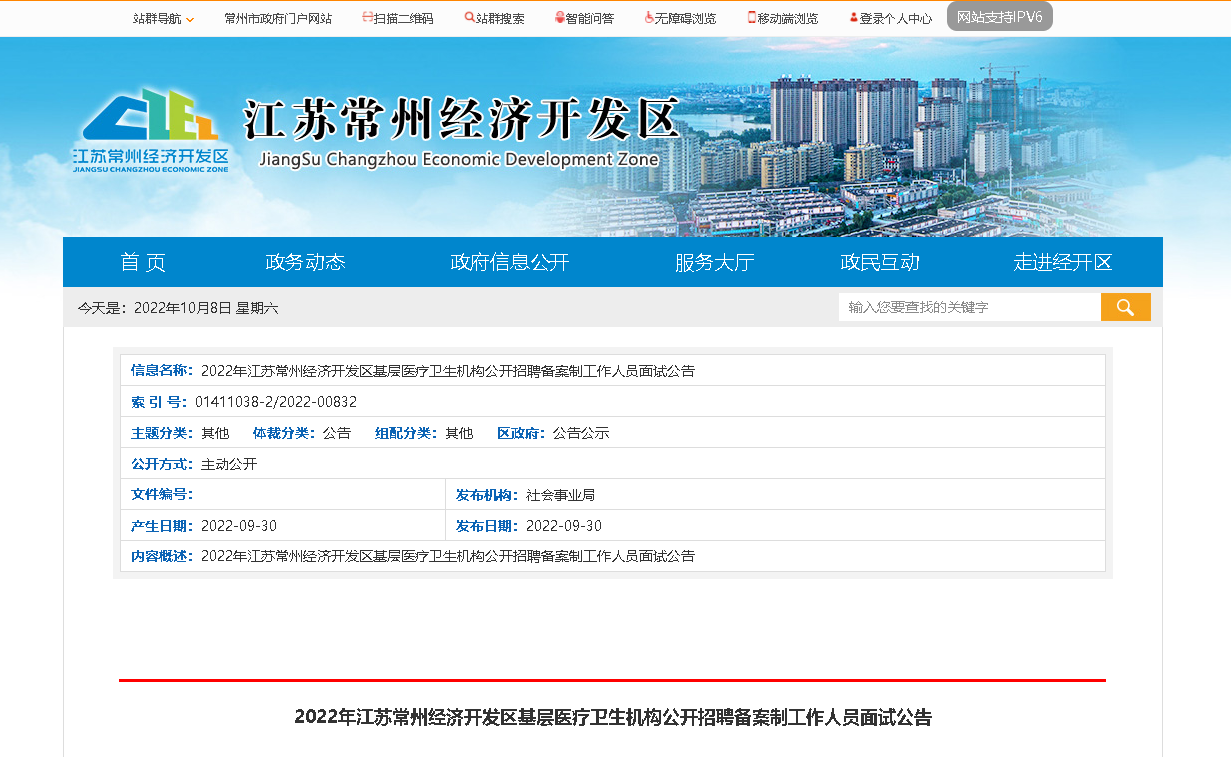Click the Changzhou Economic Zone logo
This screenshot has width=1231, height=757.
(x=150, y=130)
